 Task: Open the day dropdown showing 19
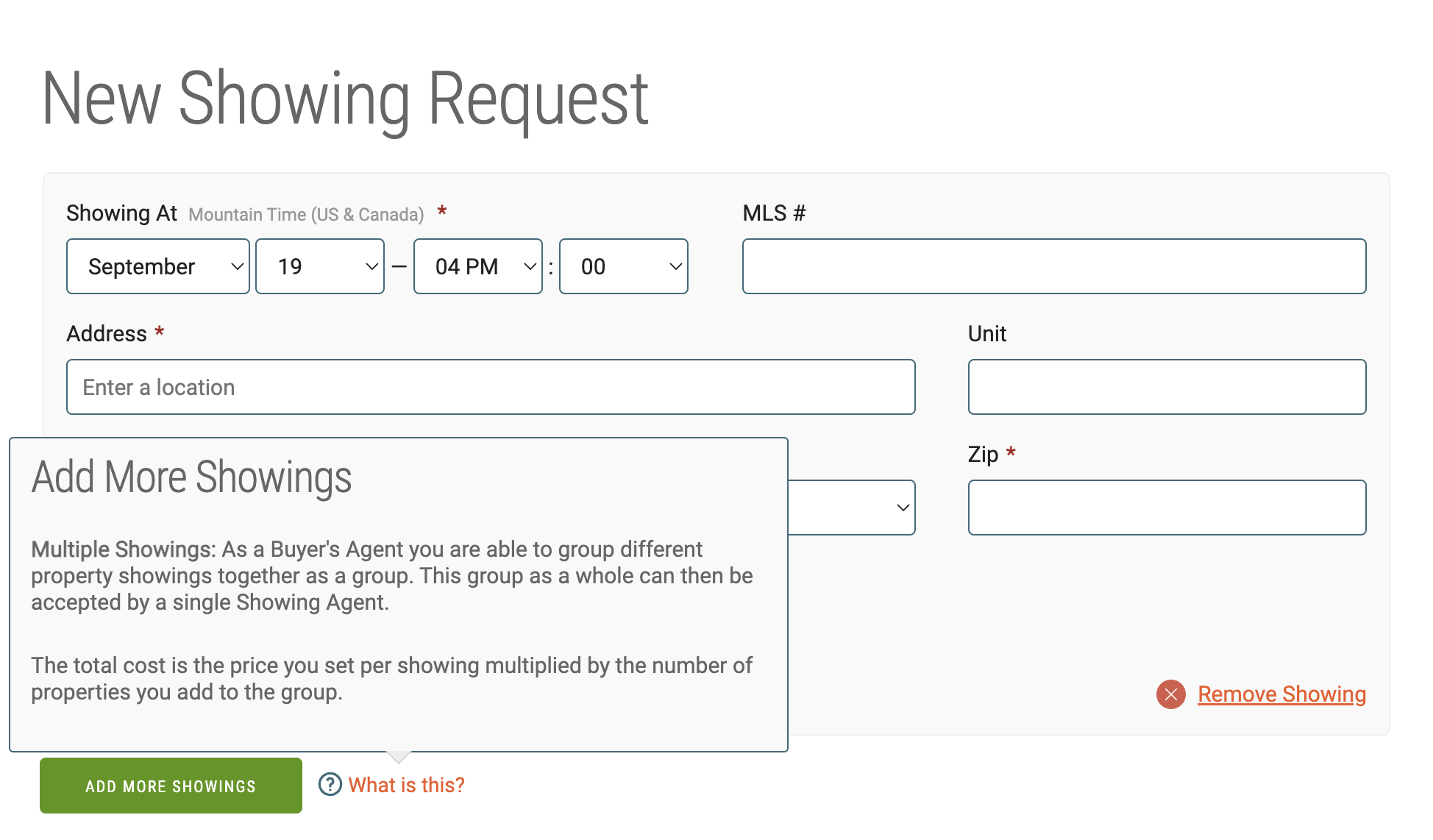tap(320, 266)
